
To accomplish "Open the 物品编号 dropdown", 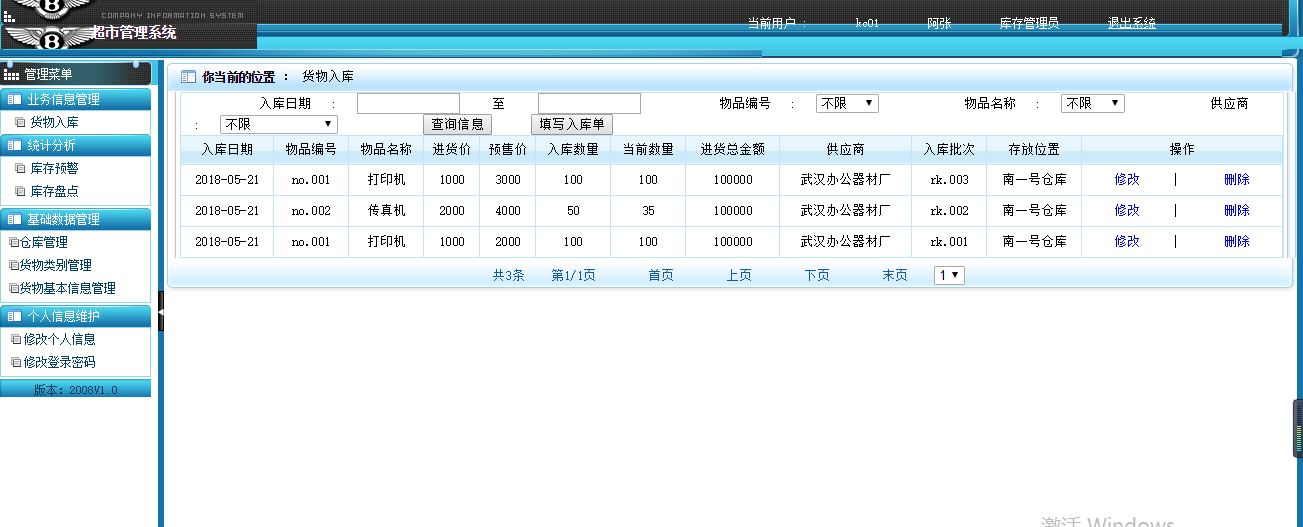I will pos(847,103).
